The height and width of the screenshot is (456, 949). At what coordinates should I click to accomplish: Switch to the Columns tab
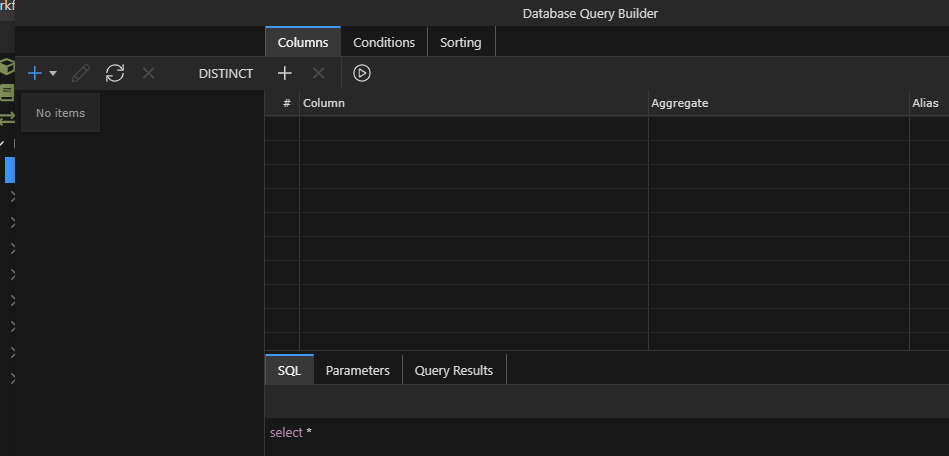coord(303,42)
